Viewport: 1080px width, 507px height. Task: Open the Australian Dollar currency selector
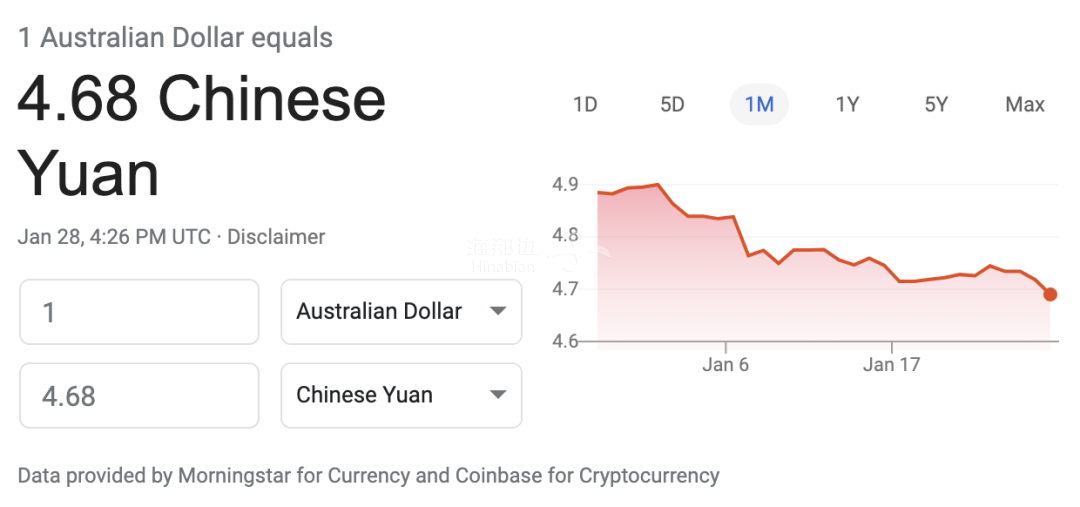(x=401, y=311)
